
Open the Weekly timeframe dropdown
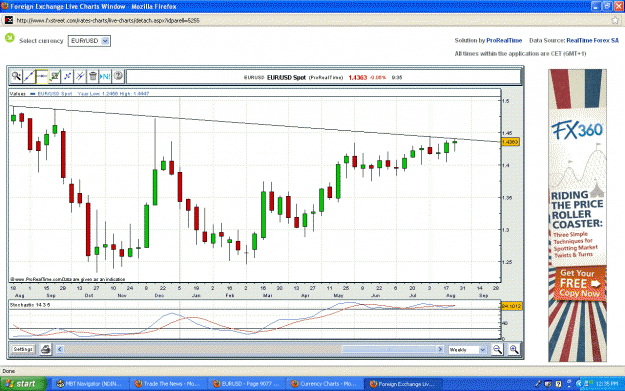click(468, 350)
